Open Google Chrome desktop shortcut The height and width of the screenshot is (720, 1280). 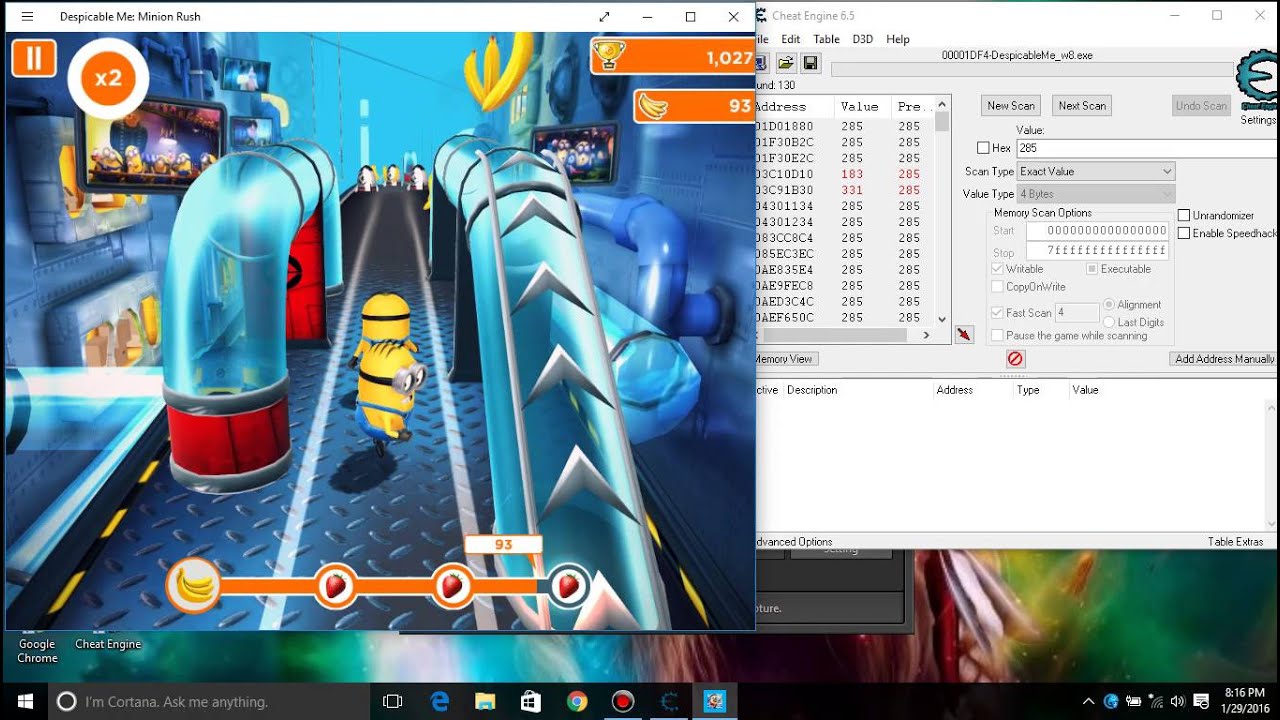[37, 648]
